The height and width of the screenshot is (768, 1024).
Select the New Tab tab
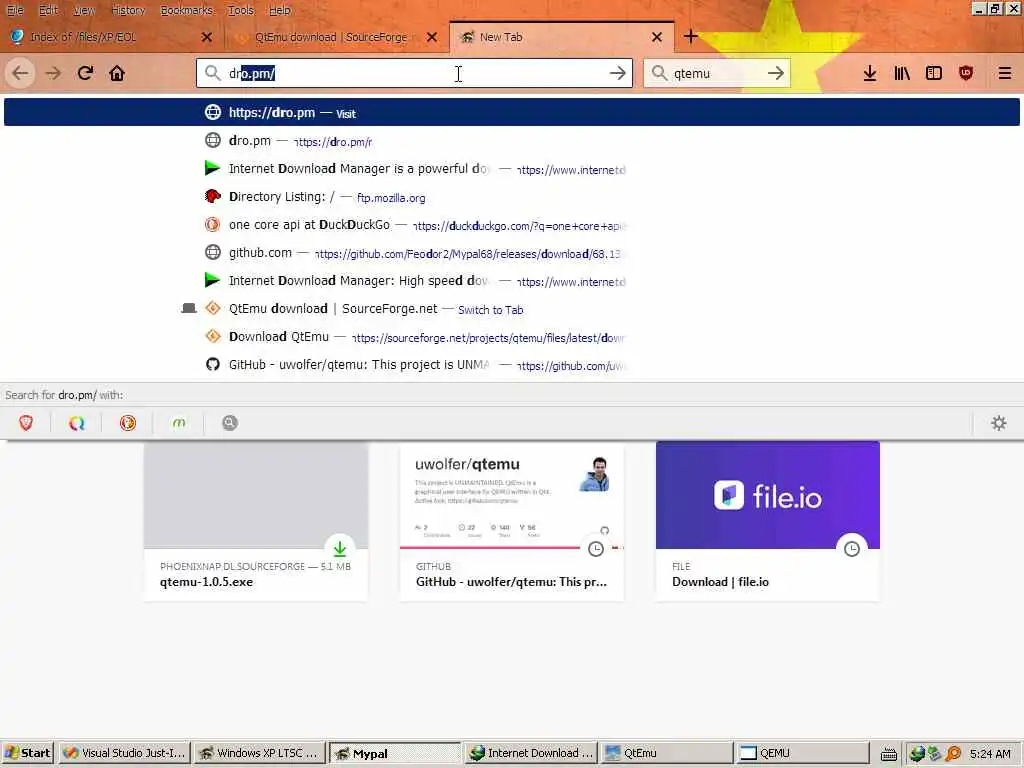click(x=562, y=37)
